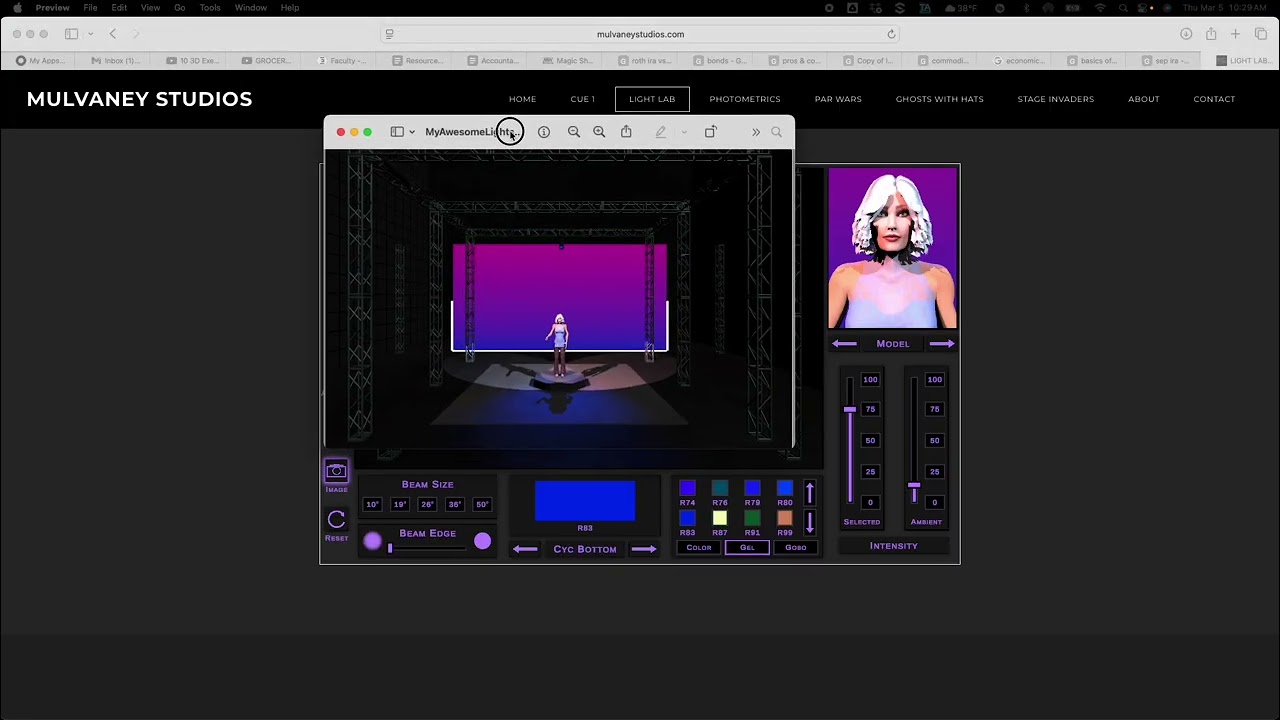Open the Par Wars nav link
The width and height of the screenshot is (1280, 720).
(838, 99)
